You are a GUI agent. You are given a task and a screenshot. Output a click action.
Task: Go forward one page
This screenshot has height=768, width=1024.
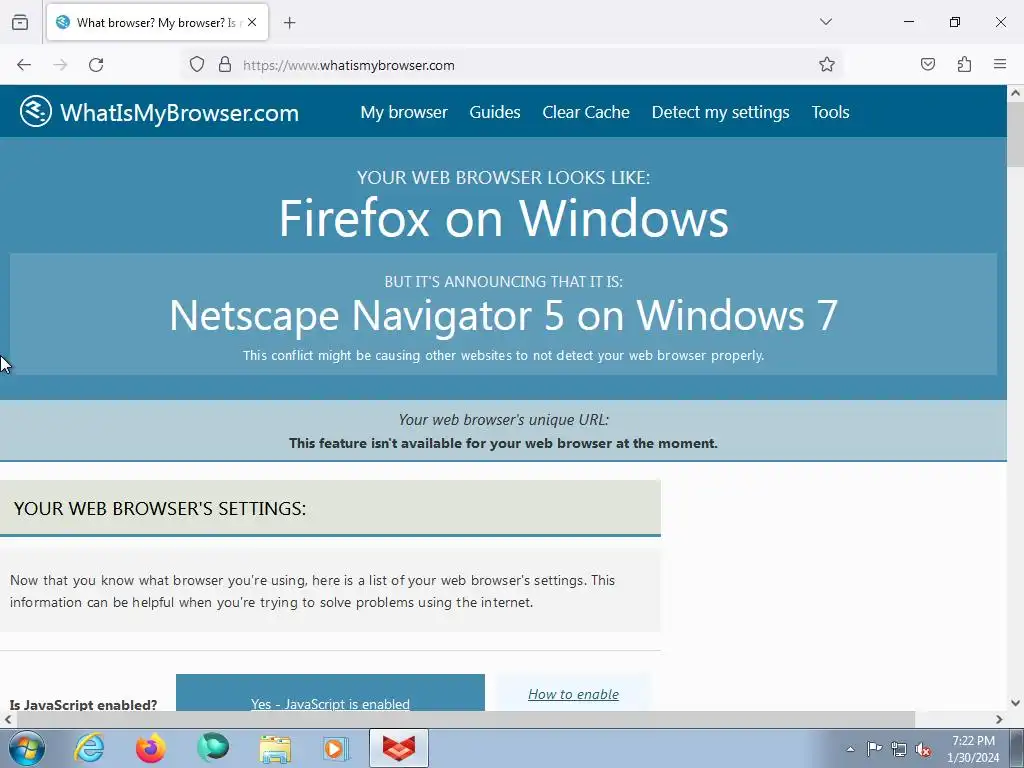coord(60,65)
